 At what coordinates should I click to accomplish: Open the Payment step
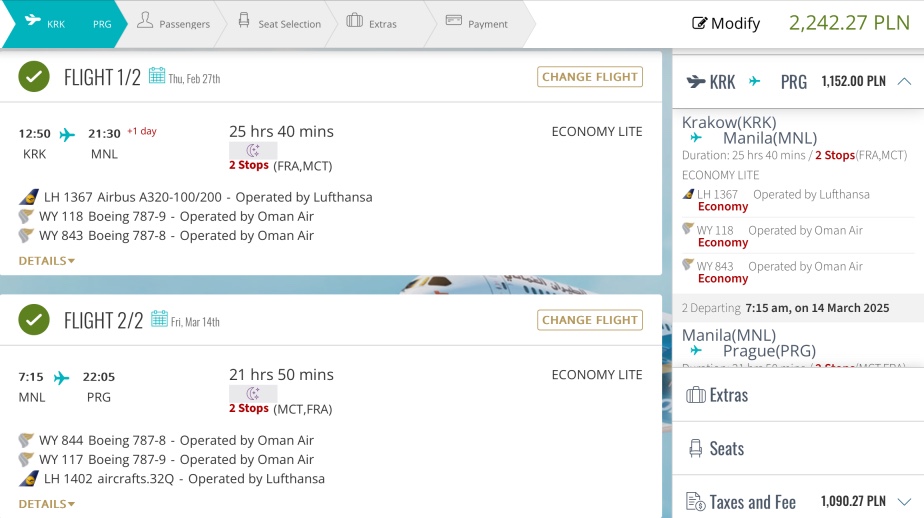pos(477,23)
